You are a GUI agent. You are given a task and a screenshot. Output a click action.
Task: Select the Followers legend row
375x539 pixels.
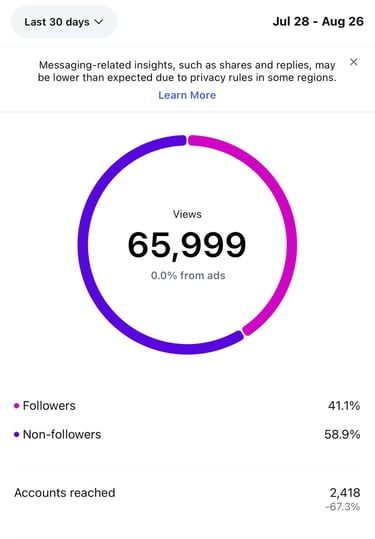pyautogui.click(x=187, y=406)
